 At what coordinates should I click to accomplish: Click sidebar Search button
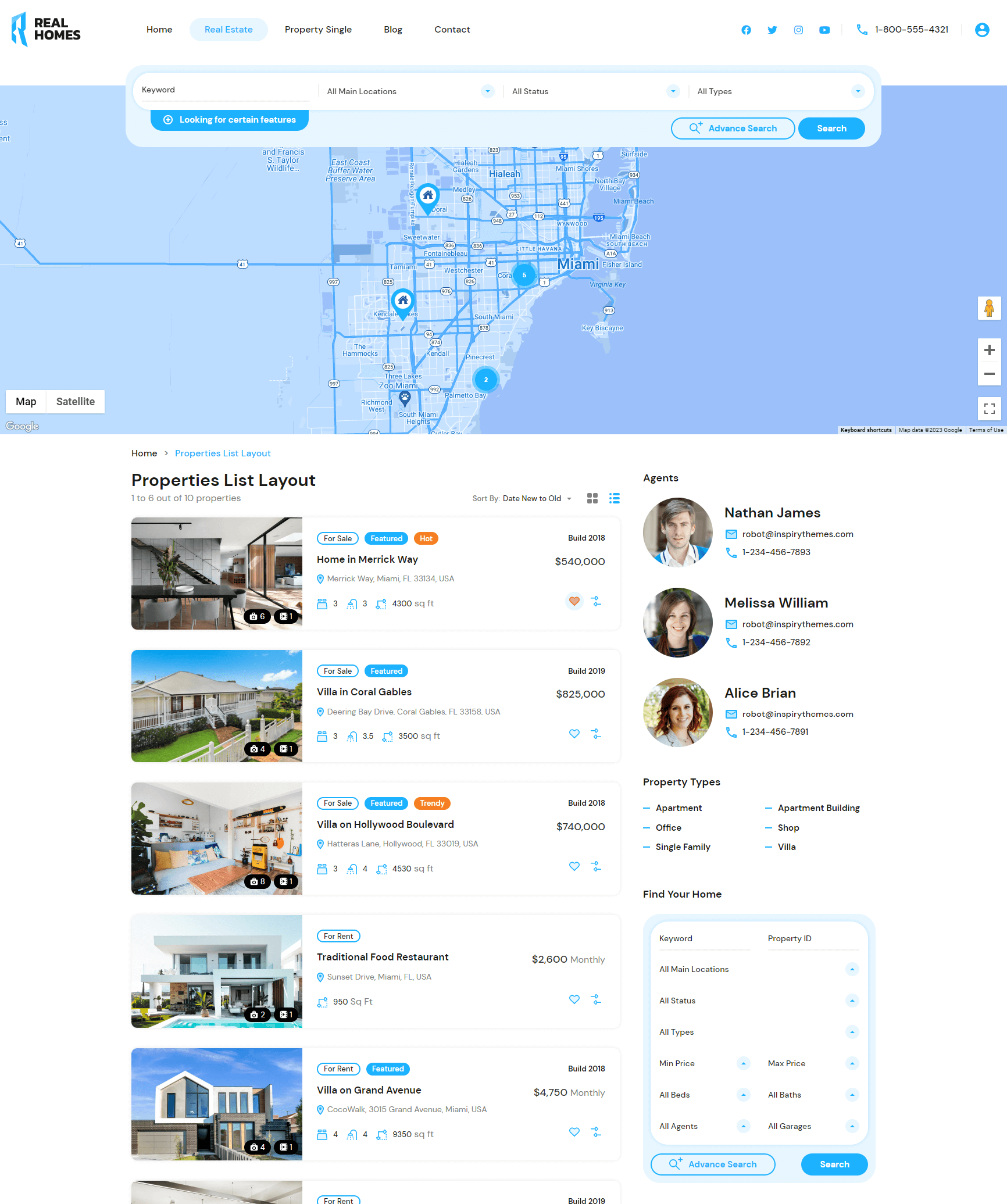click(834, 1164)
